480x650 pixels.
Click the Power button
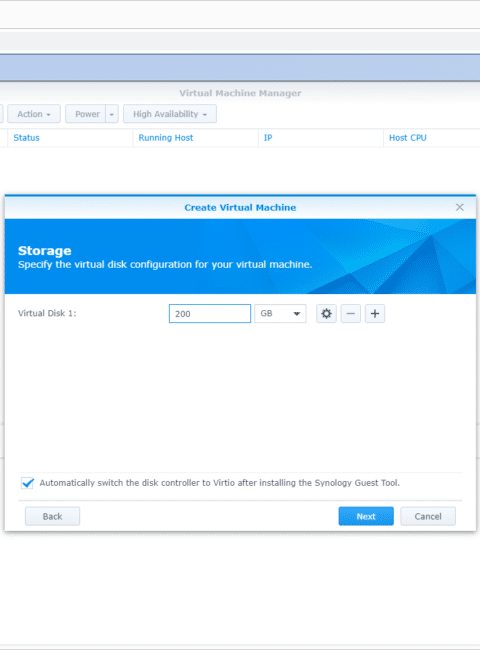86,114
